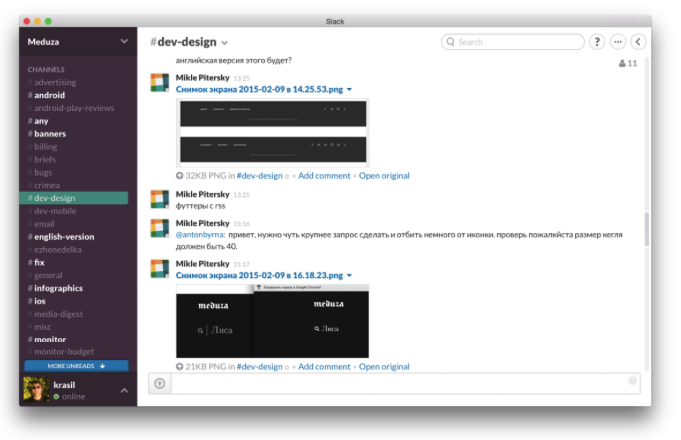Open the emoji picker in the message box
This screenshot has width=681, height=440.
coord(632,380)
